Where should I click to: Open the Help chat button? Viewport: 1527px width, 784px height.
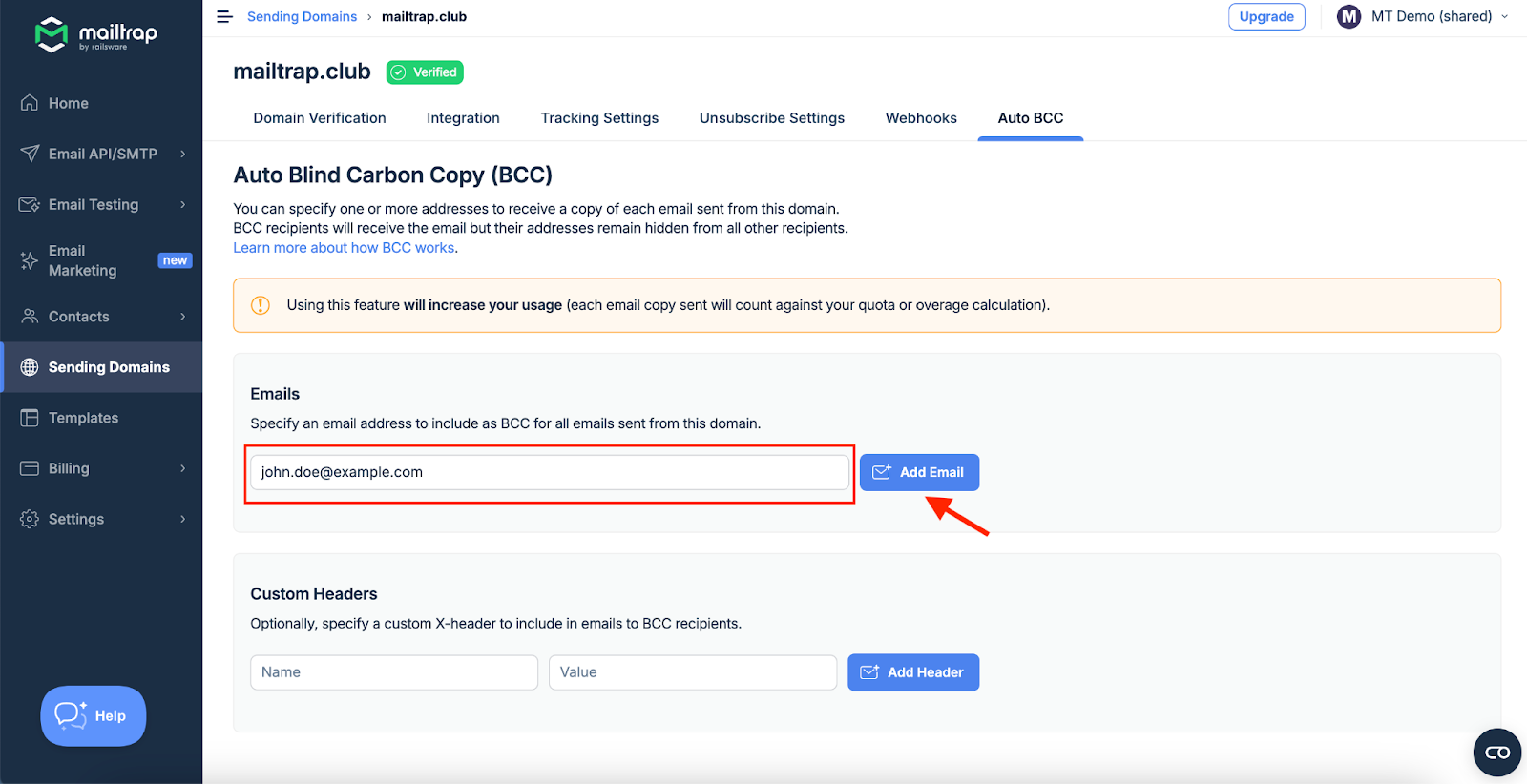point(94,716)
